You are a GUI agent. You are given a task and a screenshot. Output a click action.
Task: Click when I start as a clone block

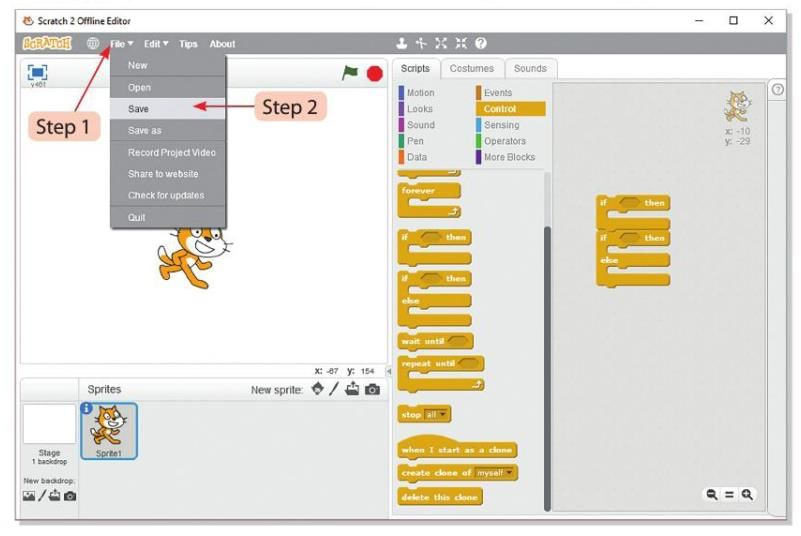(457, 450)
